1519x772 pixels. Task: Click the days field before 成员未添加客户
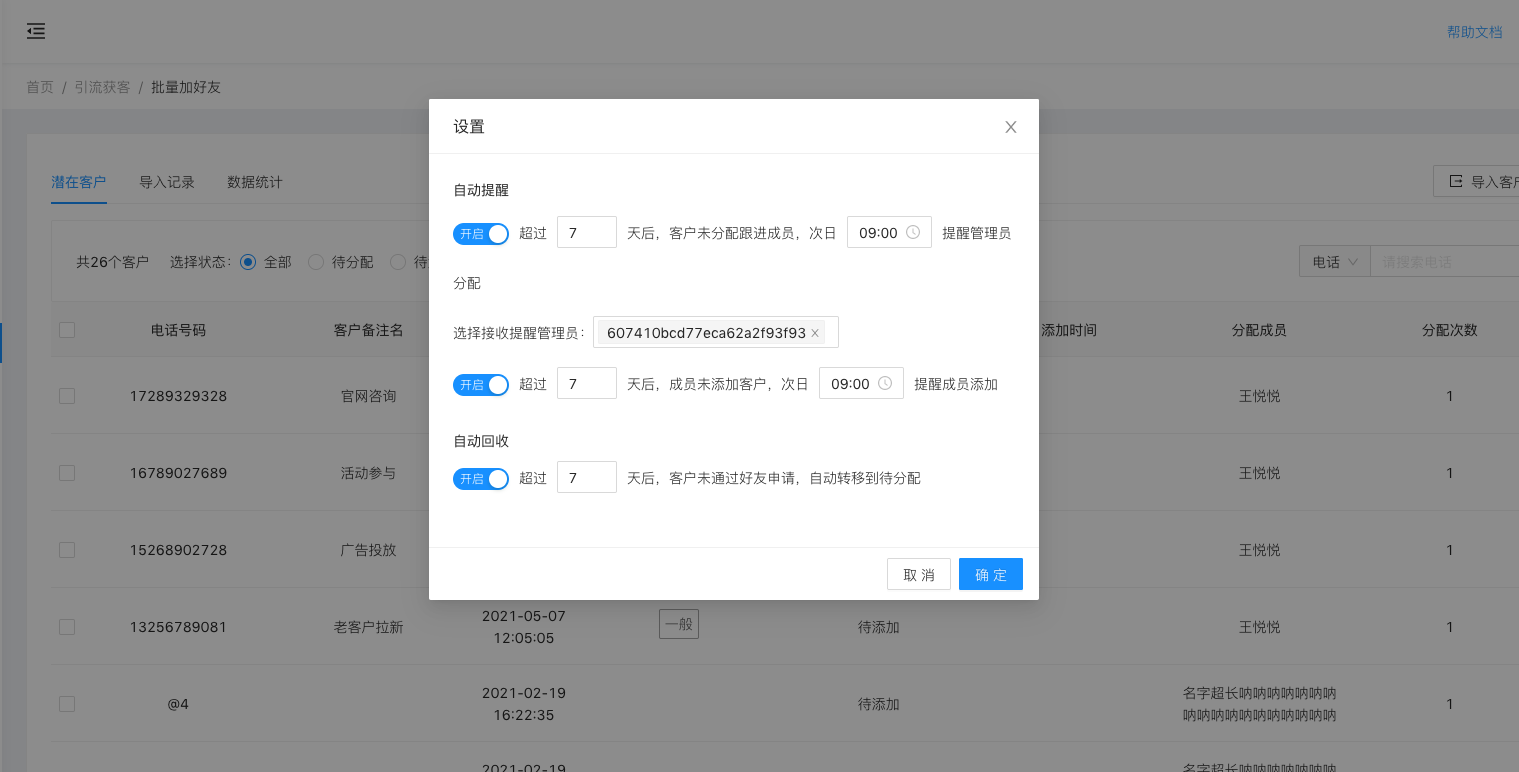pyautogui.click(x=587, y=383)
